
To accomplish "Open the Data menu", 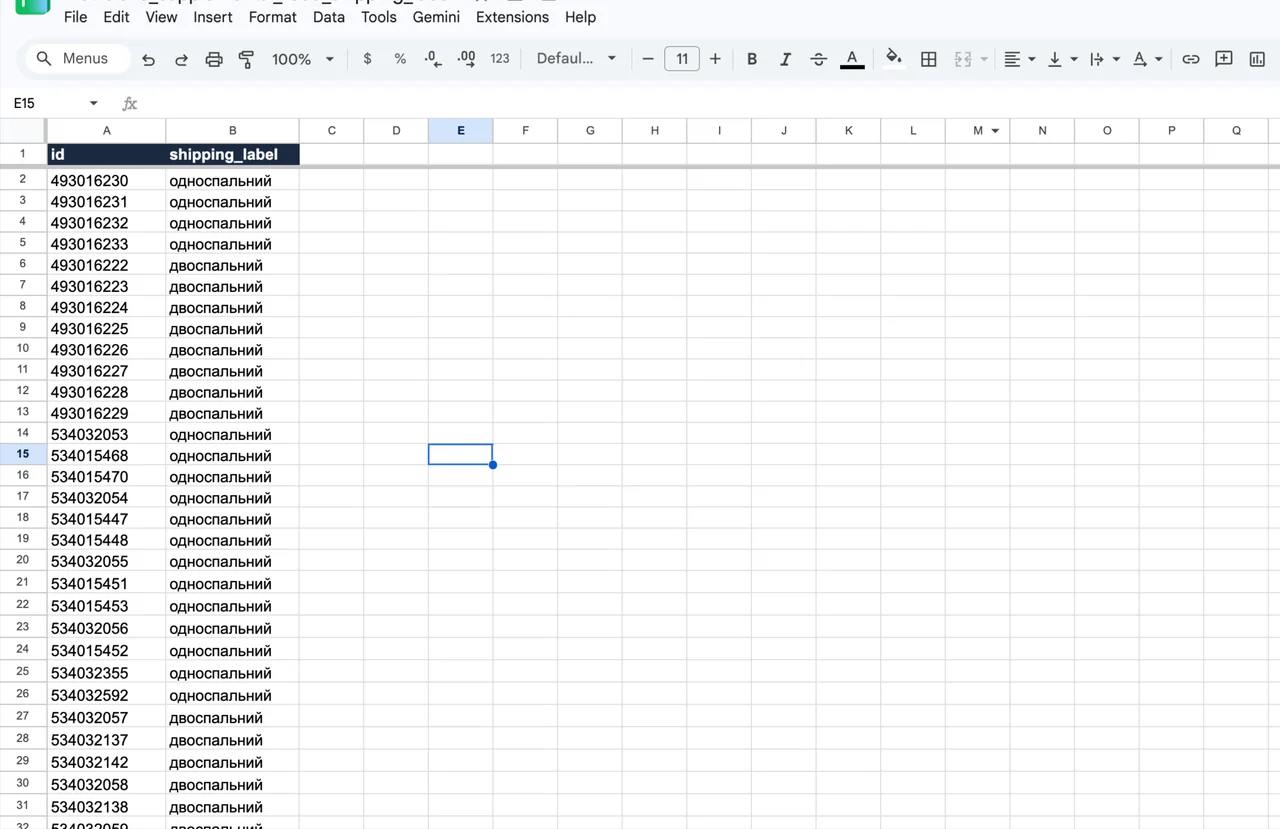I will click(x=329, y=17).
